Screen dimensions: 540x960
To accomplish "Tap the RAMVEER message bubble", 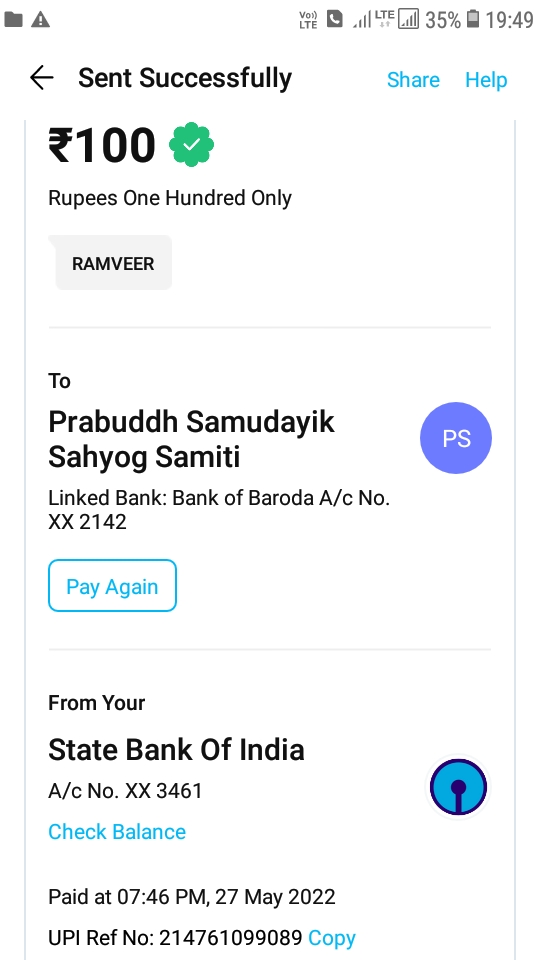I will pos(113,263).
